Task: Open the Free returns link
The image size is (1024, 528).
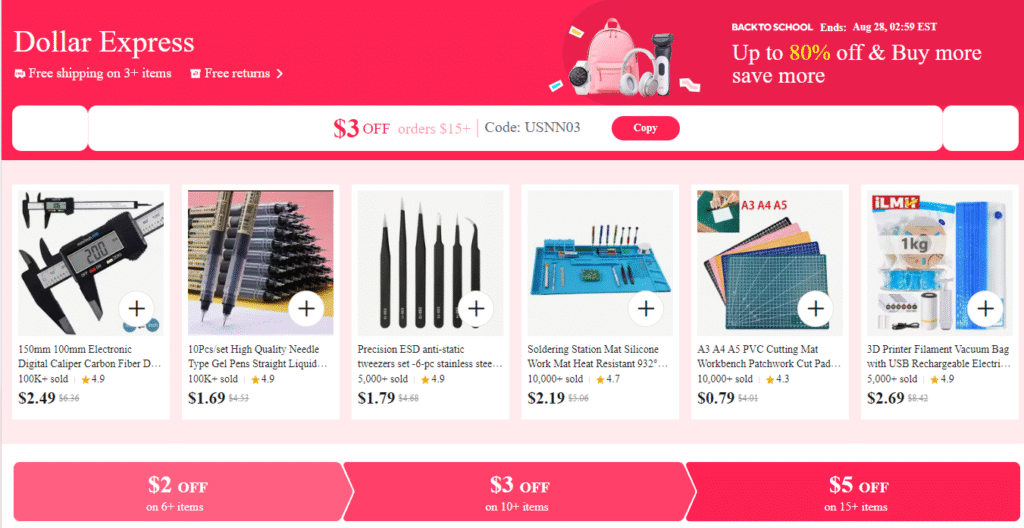Action: (x=237, y=73)
